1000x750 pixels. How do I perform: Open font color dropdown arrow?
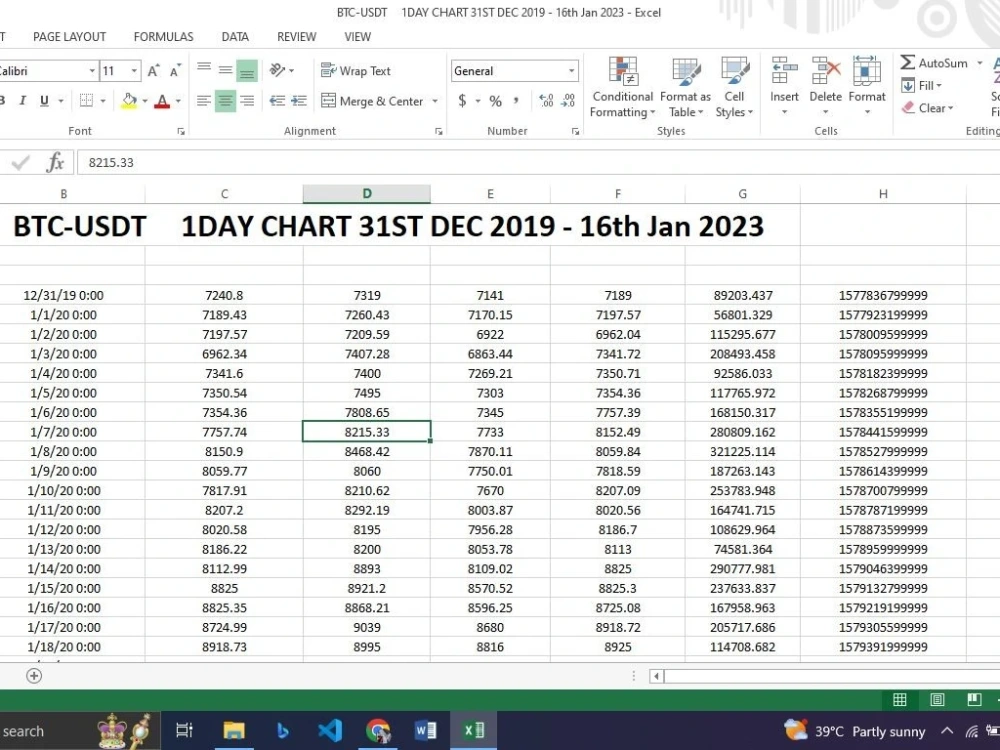(178, 101)
